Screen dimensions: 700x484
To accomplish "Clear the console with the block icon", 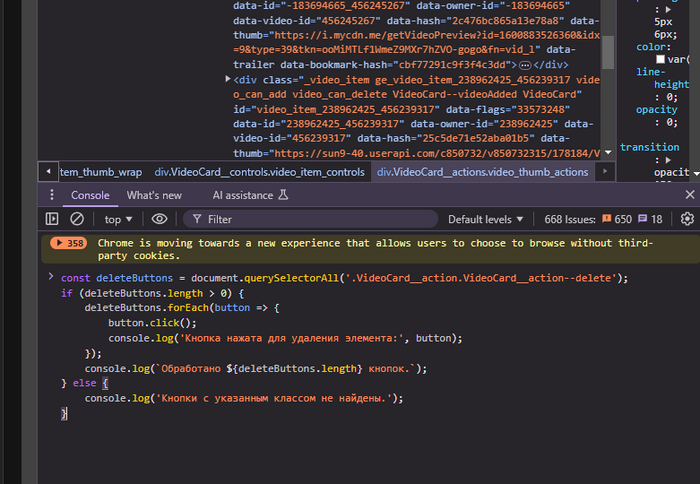I will 77,219.
